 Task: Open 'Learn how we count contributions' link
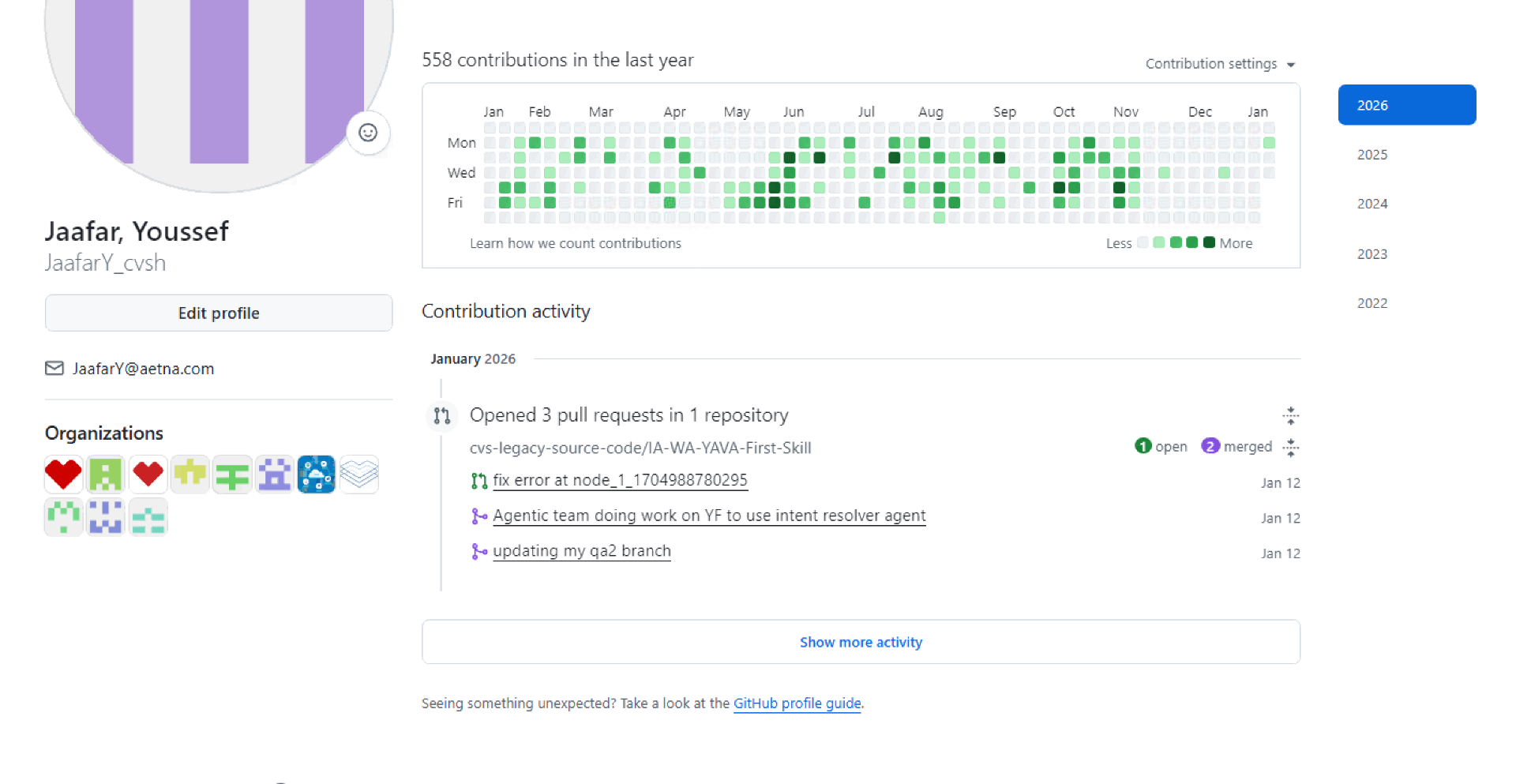pyautogui.click(x=576, y=243)
